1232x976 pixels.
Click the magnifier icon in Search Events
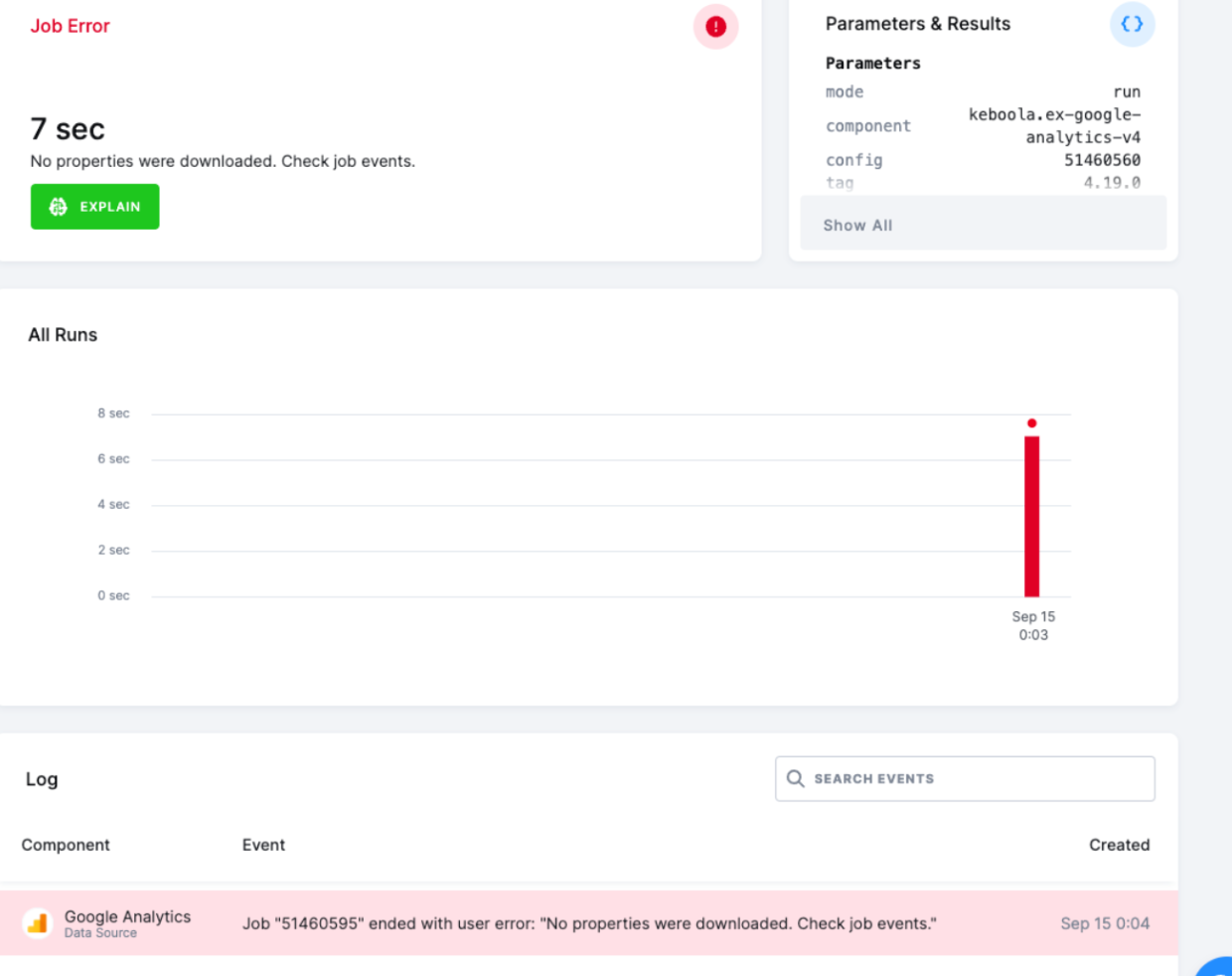(x=796, y=779)
